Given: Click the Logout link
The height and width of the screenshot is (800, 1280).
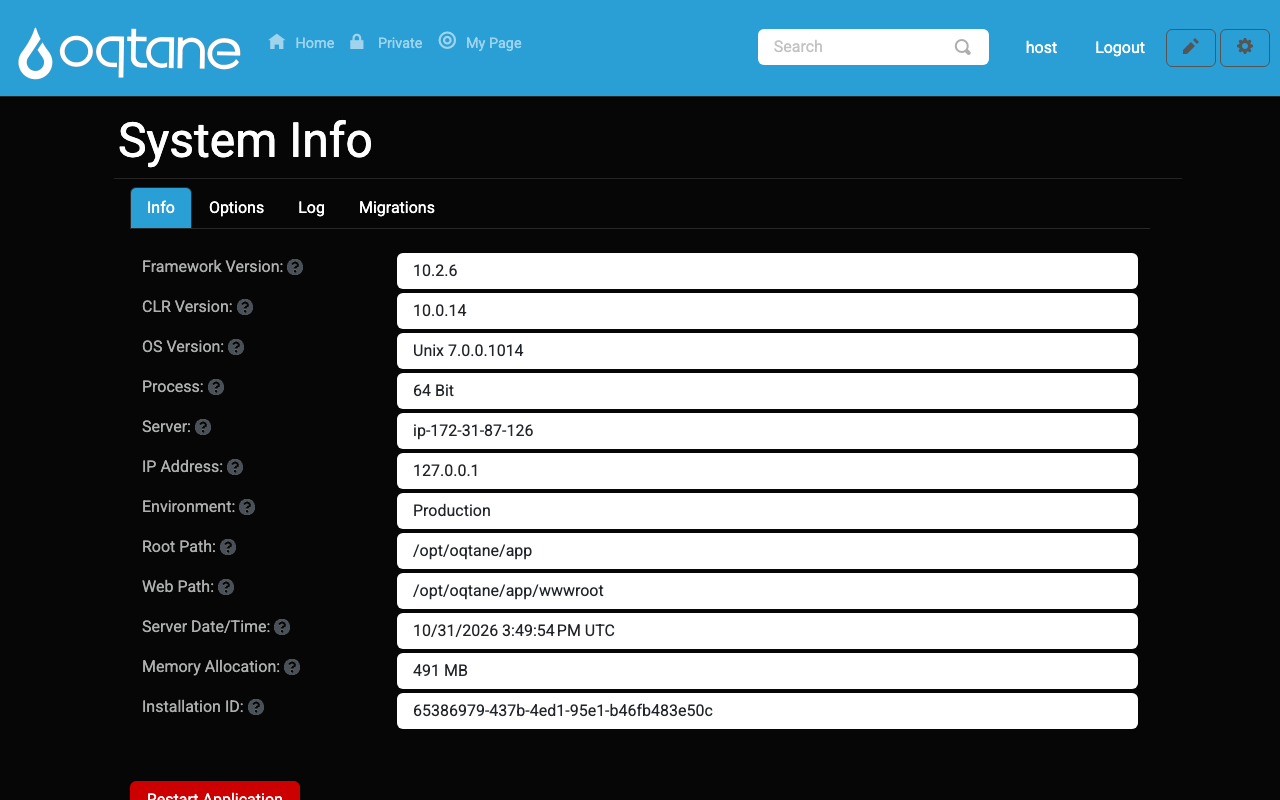Looking at the screenshot, I should (x=1120, y=47).
